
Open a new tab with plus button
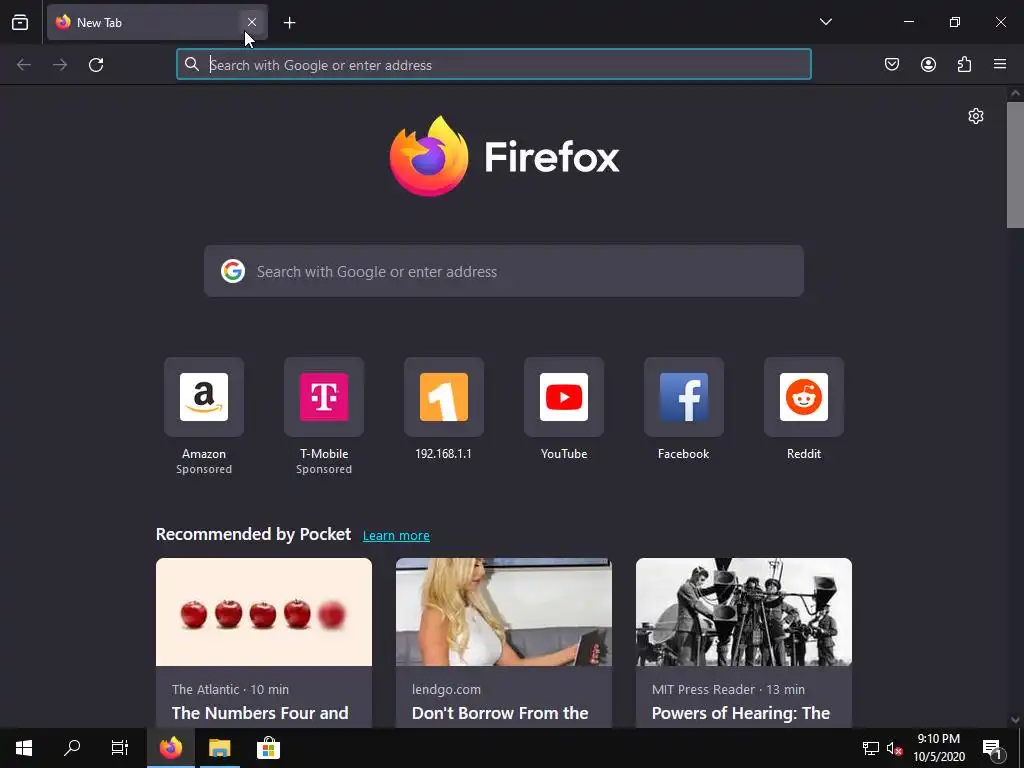pos(289,23)
